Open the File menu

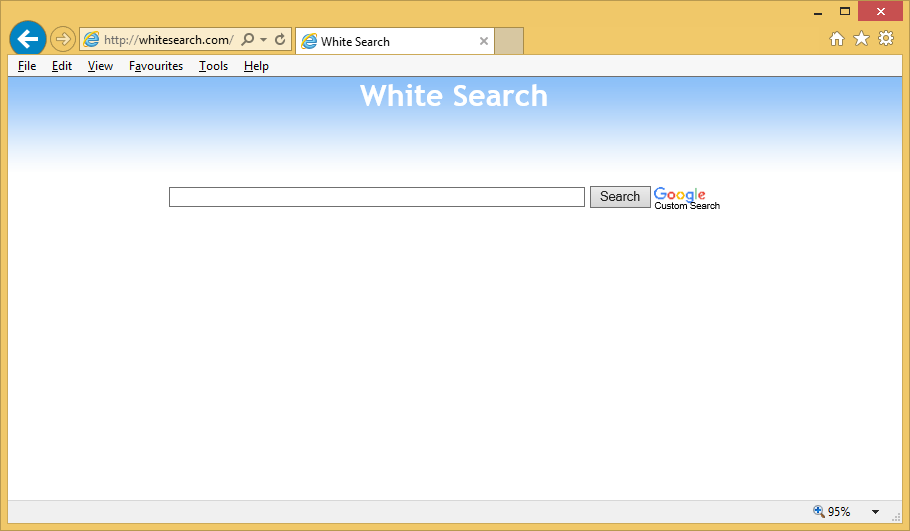point(27,66)
